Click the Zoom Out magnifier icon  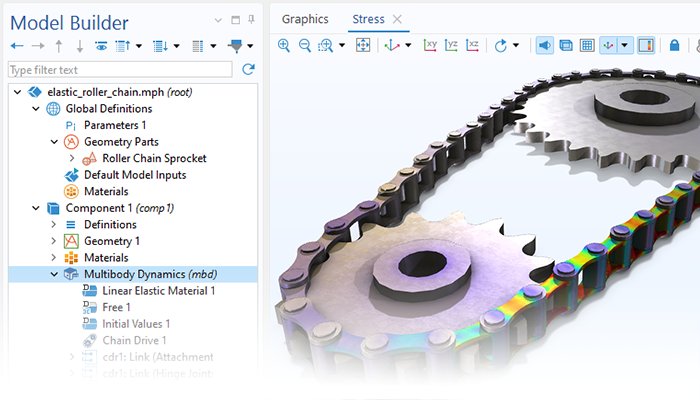(x=304, y=45)
